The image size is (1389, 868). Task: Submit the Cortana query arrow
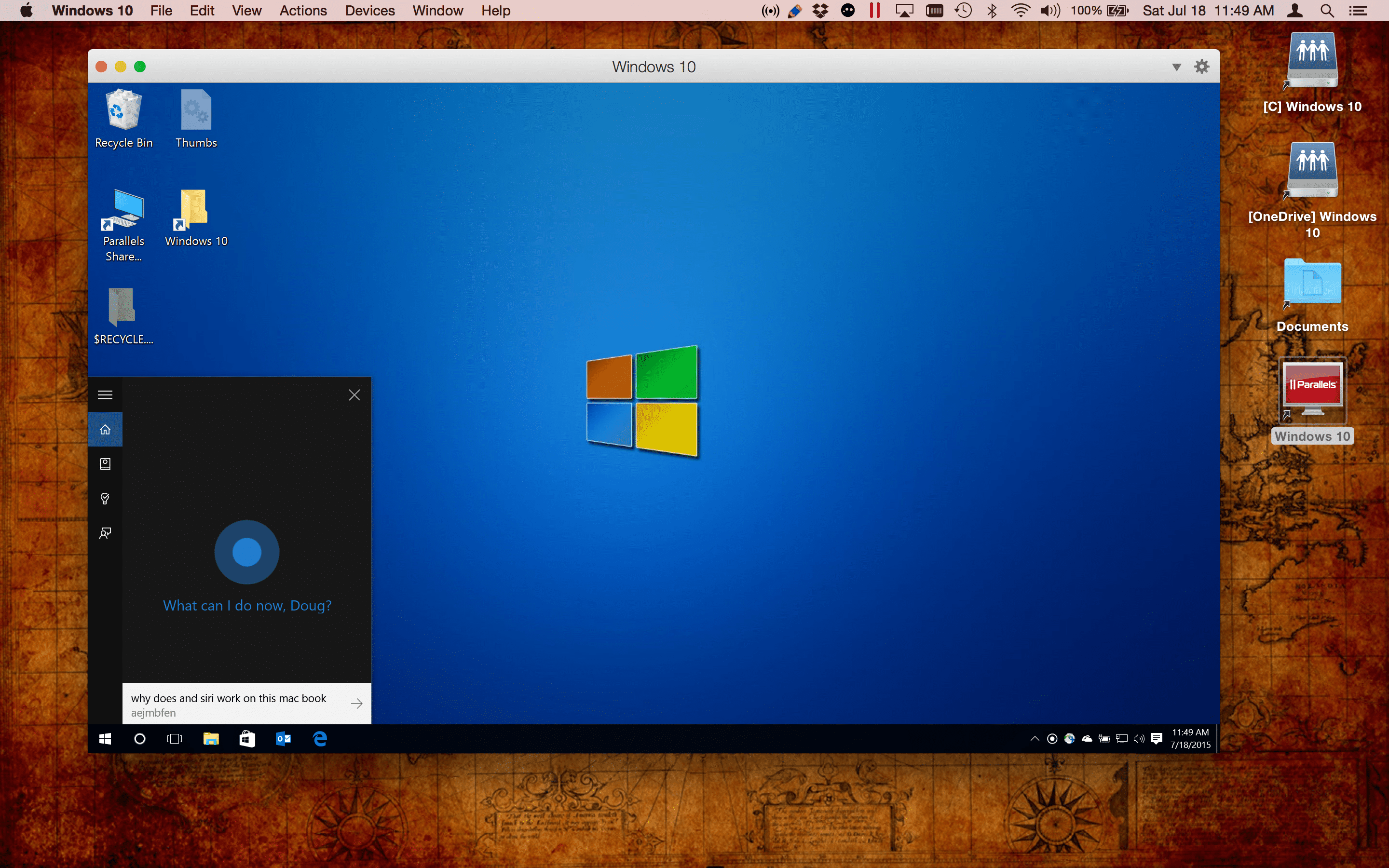point(357,703)
